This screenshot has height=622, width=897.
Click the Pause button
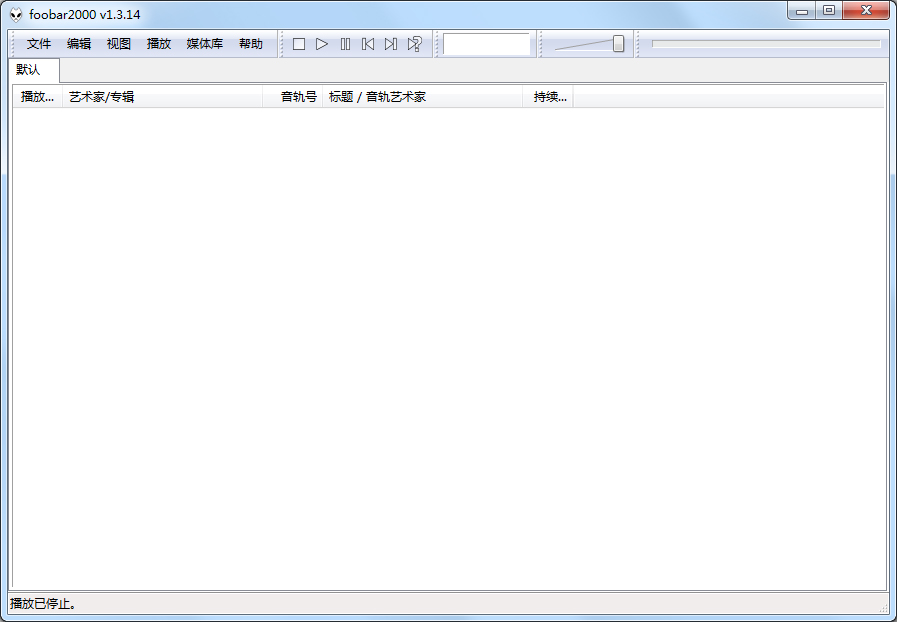click(x=345, y=44)
